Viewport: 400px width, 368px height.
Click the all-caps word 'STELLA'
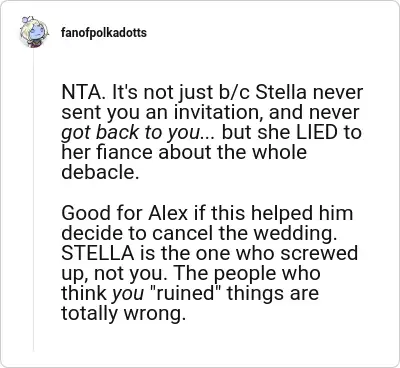tap(97, 253)
